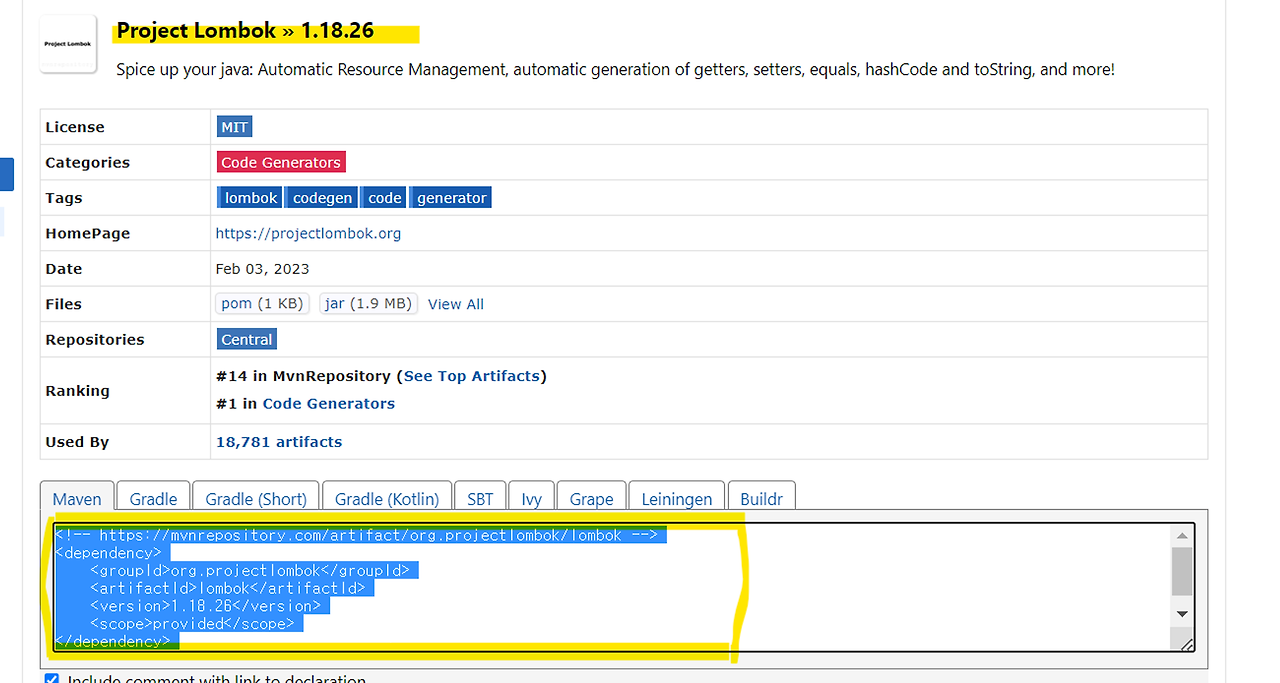Viewport: 1280px width, 683px height.
Task: Select the code tag
Action: click(x=384, y=198)
